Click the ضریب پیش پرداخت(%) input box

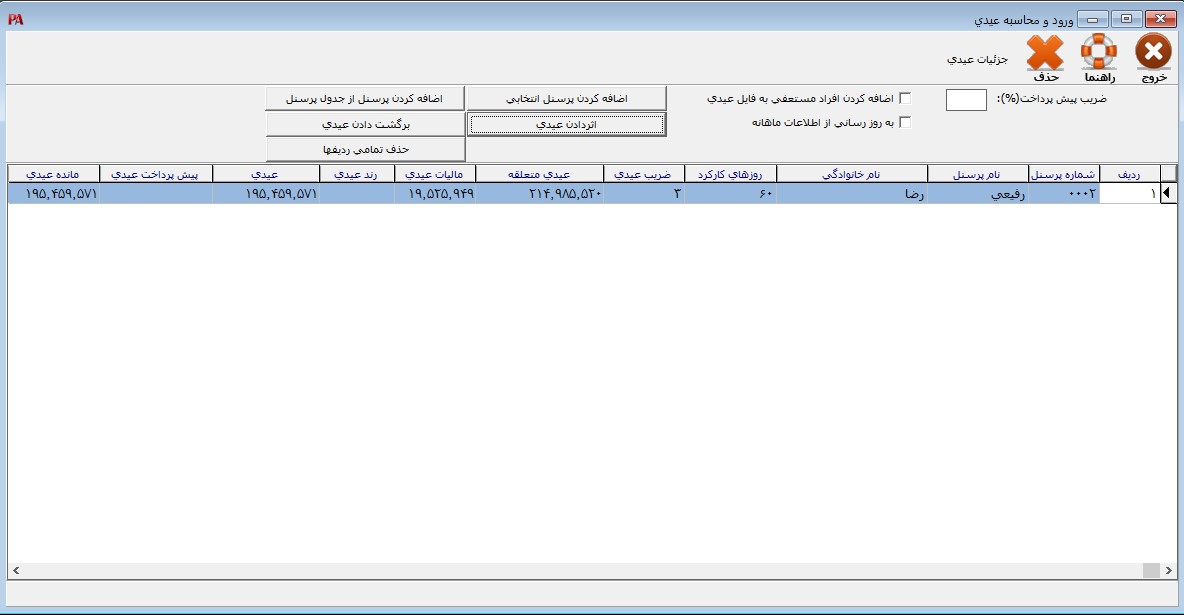click(966, 100)
